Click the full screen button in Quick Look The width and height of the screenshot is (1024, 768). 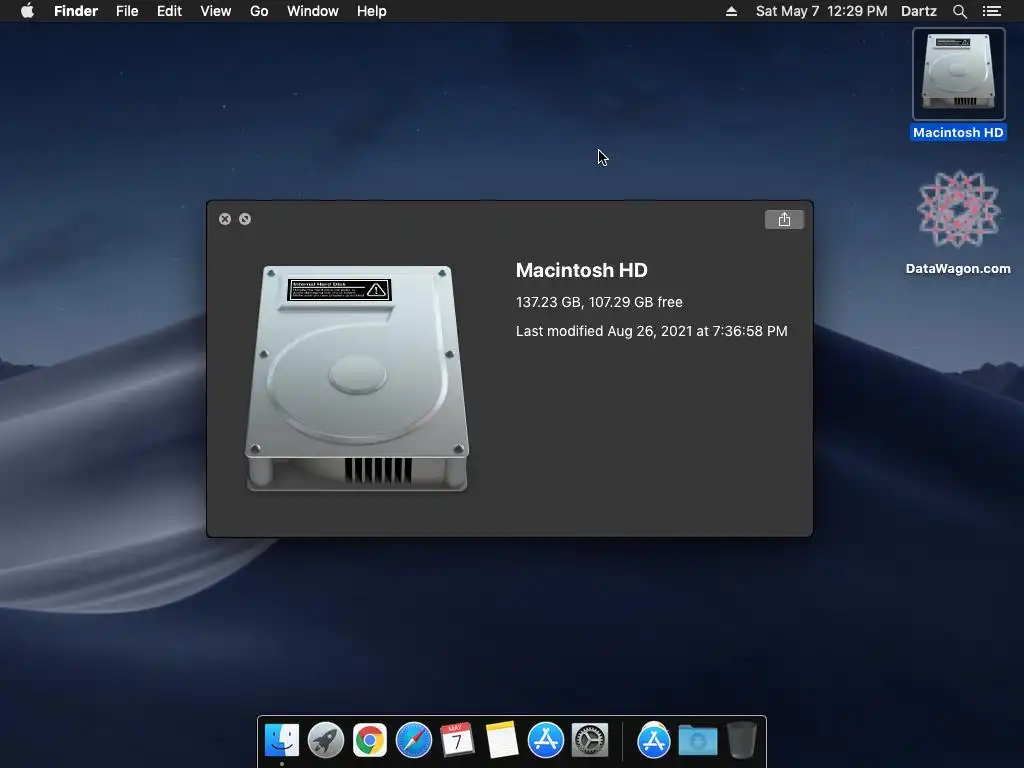click(x=245, y=219)
